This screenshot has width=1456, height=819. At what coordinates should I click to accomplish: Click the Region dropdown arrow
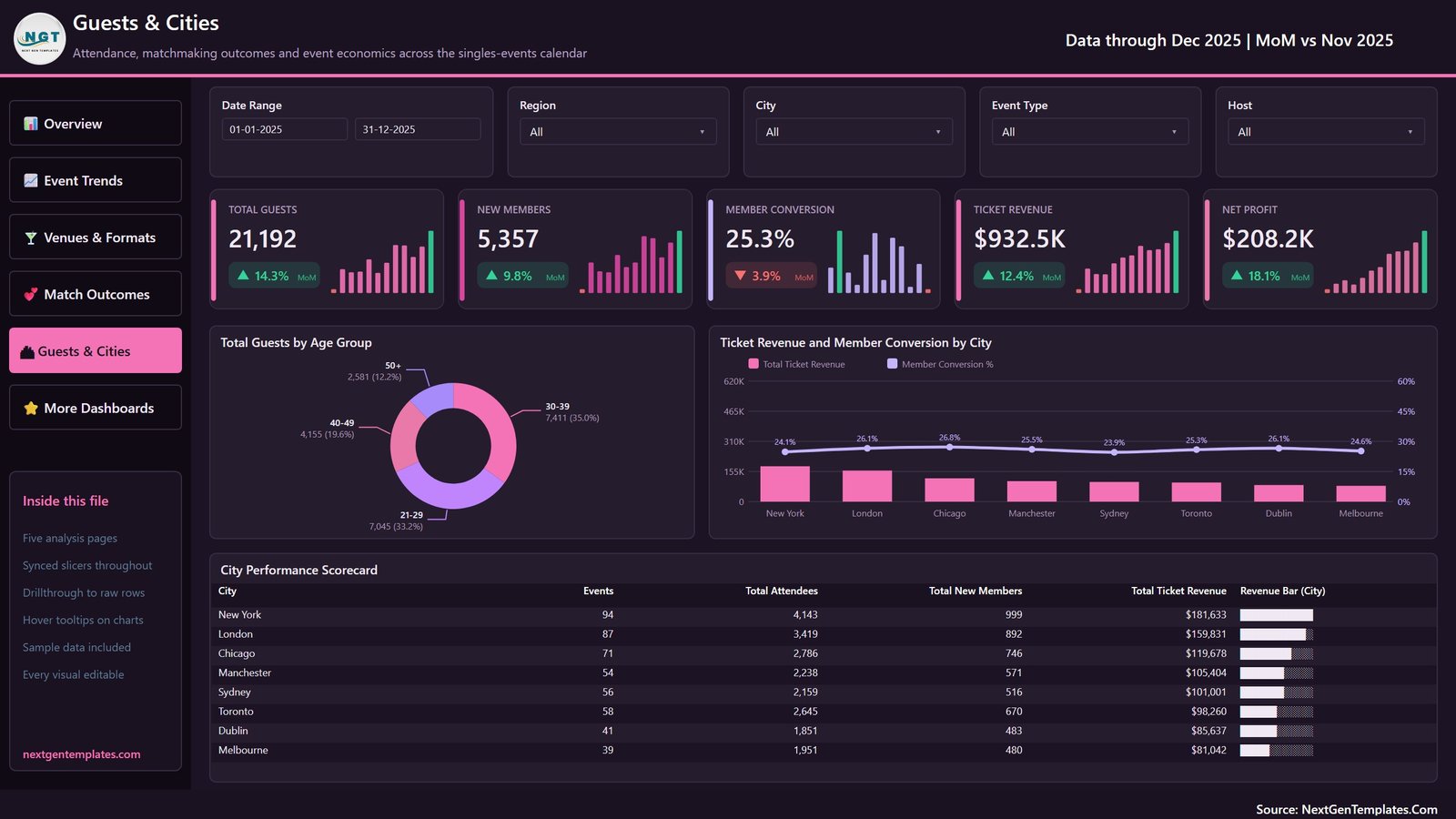click(x=702, y=132)
